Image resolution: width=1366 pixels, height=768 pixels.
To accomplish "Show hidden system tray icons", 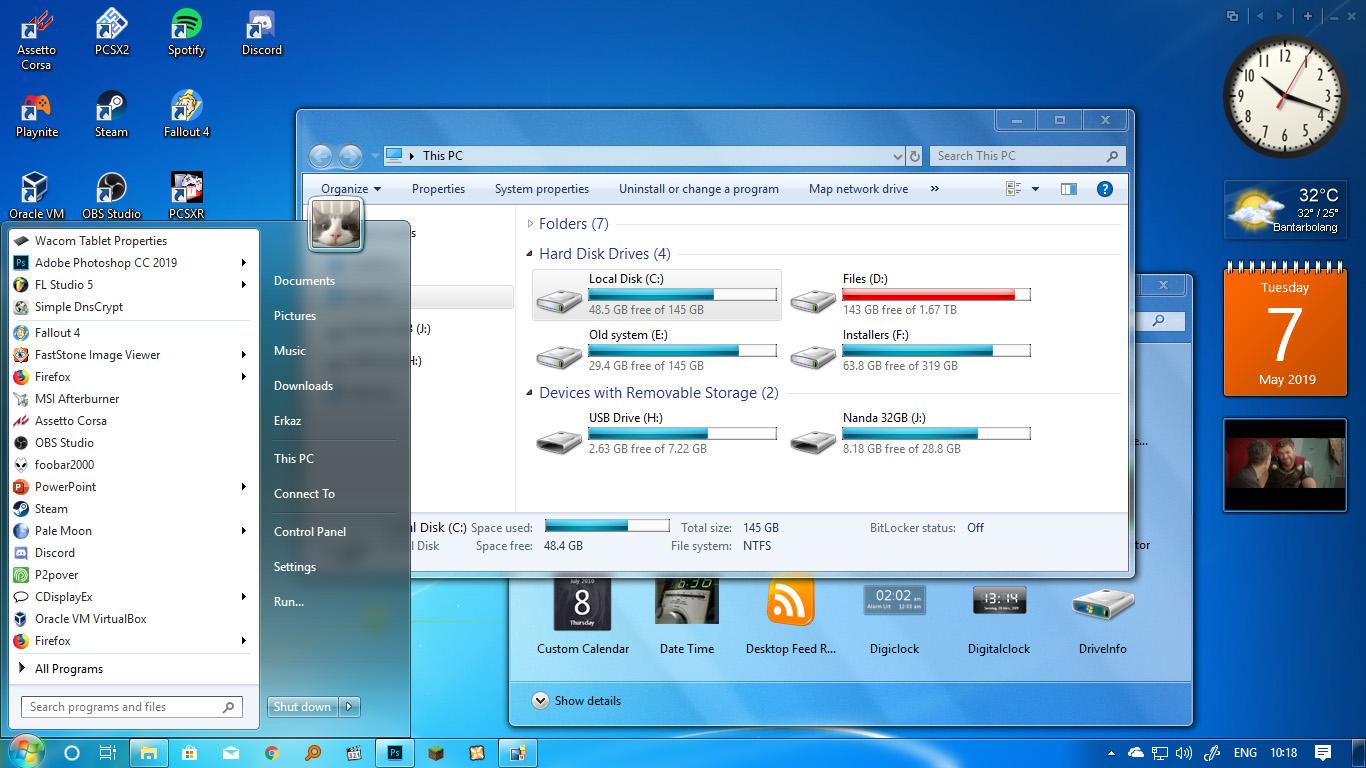I will [x=1111, y=753].
